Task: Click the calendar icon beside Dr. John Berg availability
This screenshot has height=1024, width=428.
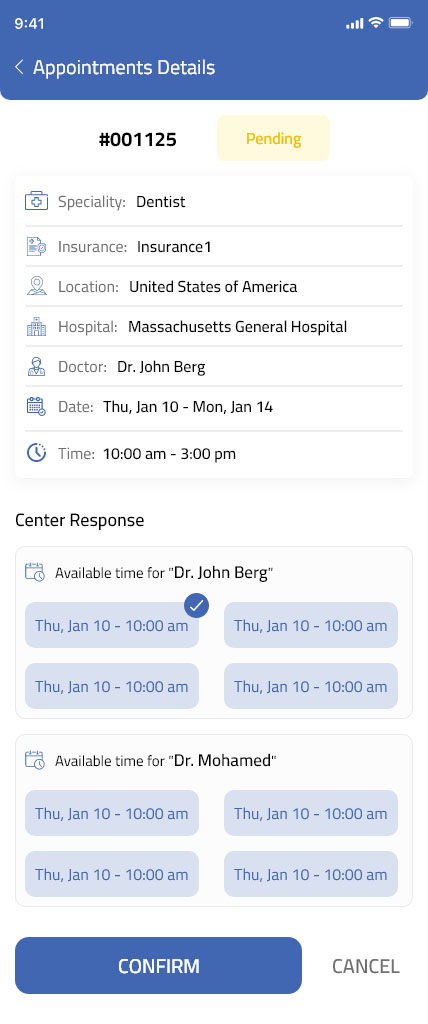Action: [35, 572]
